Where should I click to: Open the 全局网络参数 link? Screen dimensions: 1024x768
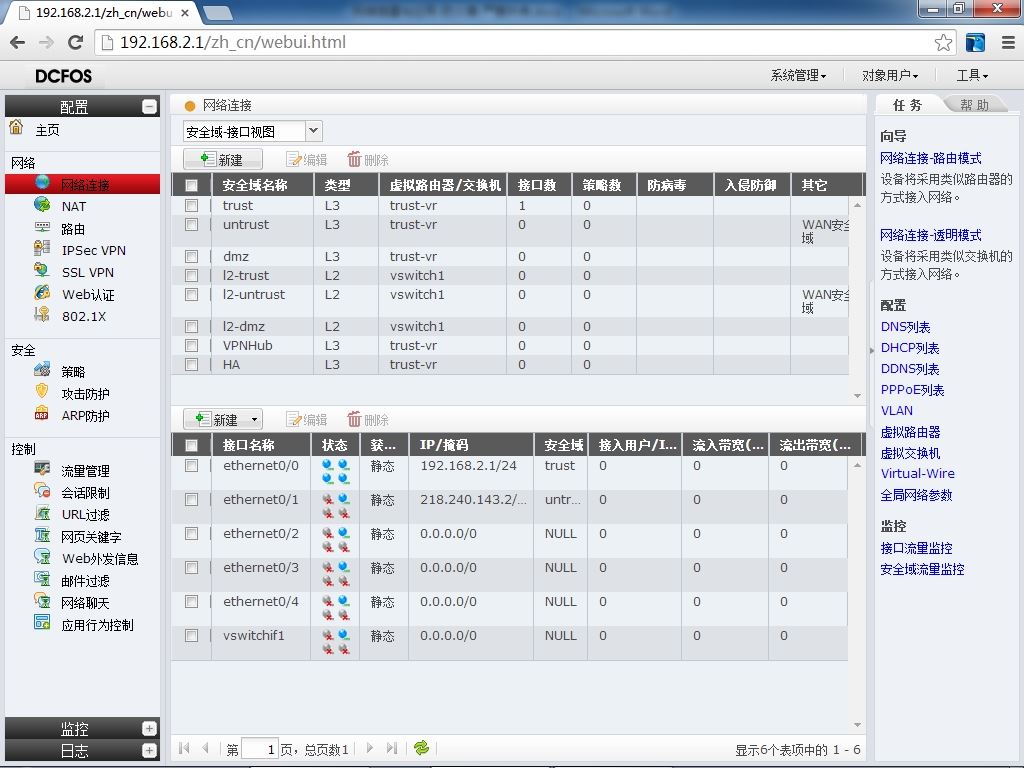(916, 495)
